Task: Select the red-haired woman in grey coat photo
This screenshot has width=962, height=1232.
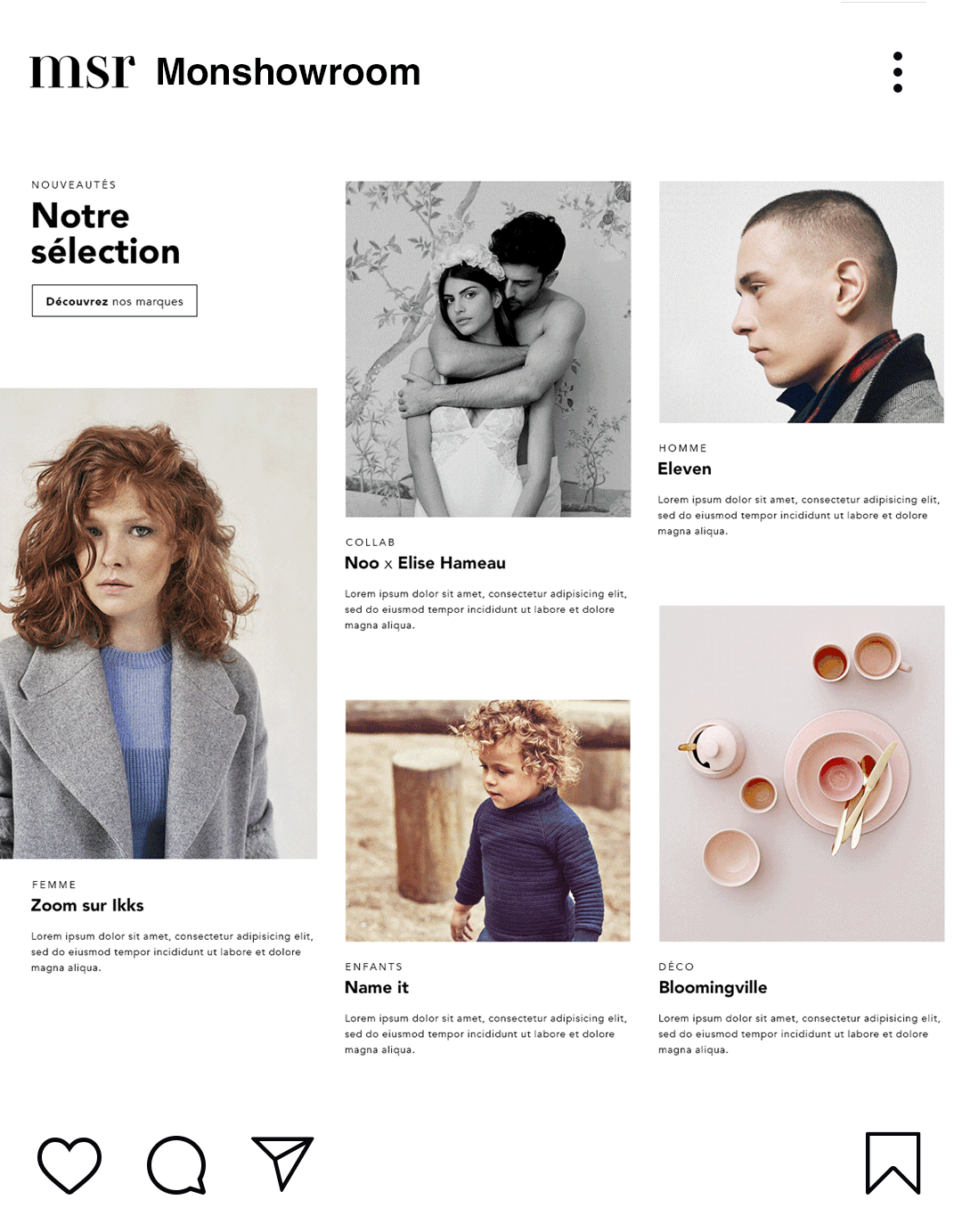Action: [x=159, y=624]
